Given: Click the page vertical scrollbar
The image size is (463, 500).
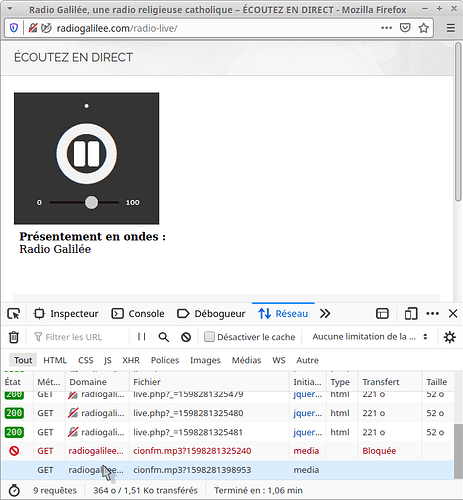Looking at the screenshot, I should 459,122.
